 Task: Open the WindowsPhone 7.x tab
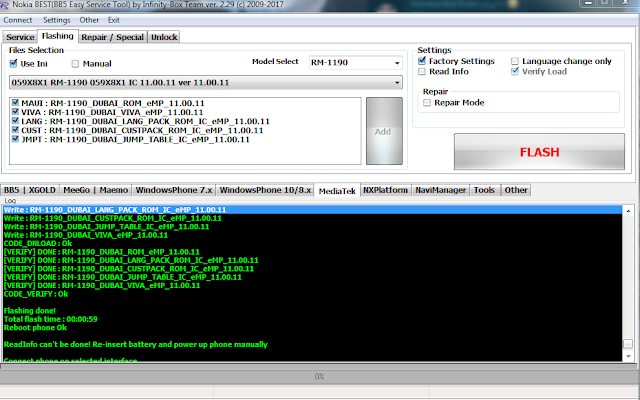(x=174, y=190)
